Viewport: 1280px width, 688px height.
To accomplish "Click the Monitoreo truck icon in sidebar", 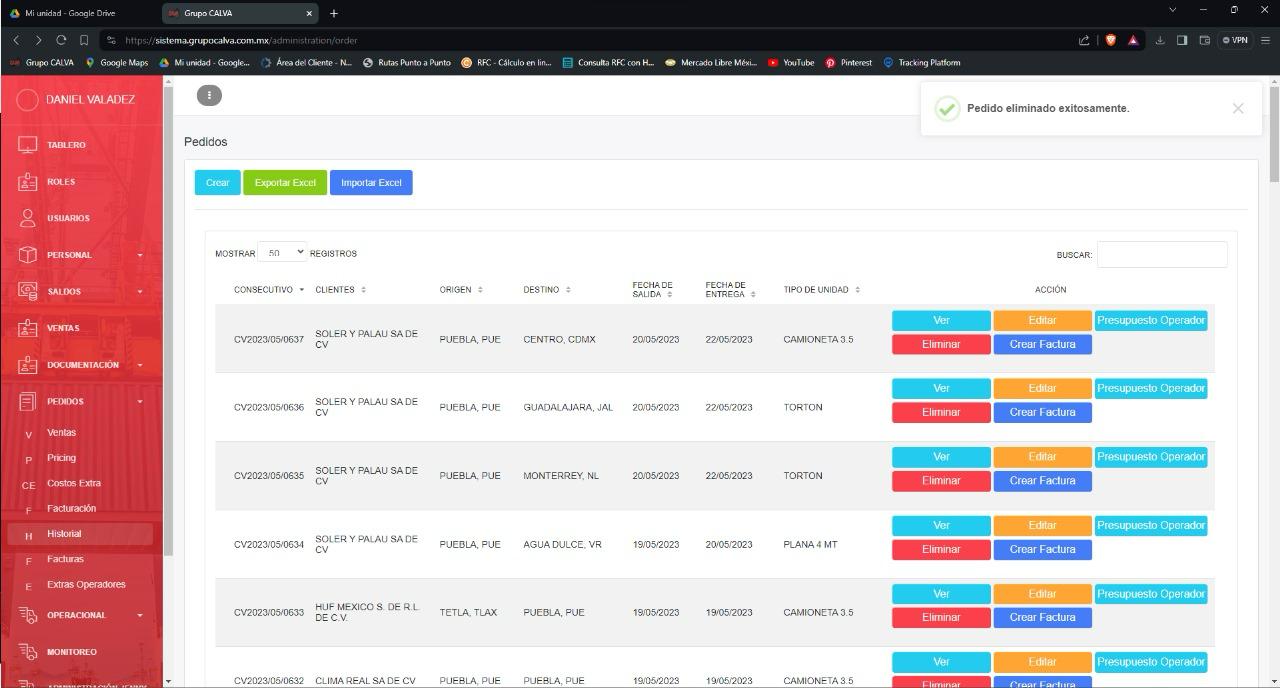I will [x=28, y=652].
